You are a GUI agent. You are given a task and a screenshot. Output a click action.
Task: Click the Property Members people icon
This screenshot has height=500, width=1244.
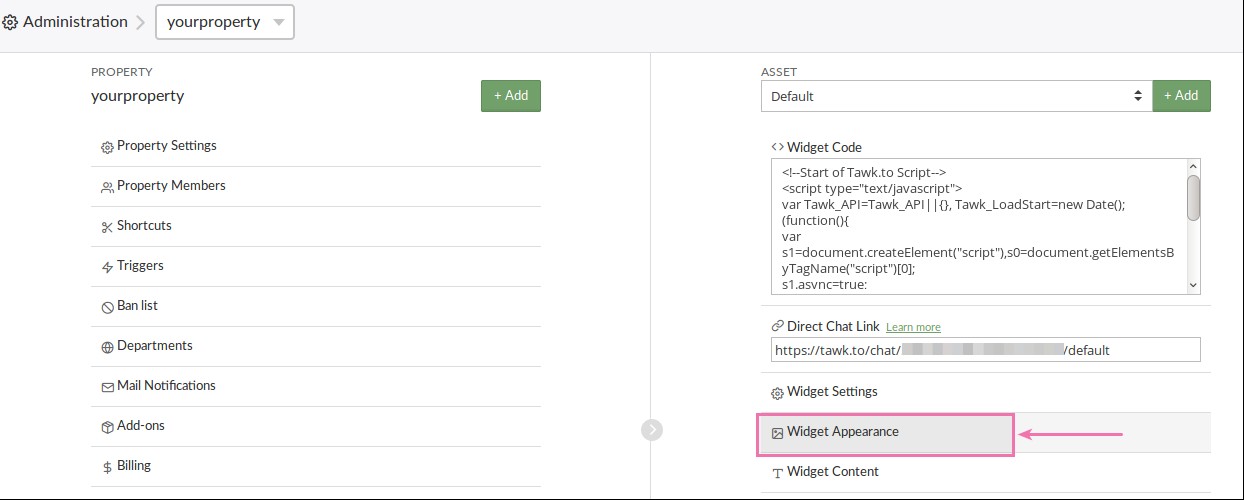click(x=107, y=187)
